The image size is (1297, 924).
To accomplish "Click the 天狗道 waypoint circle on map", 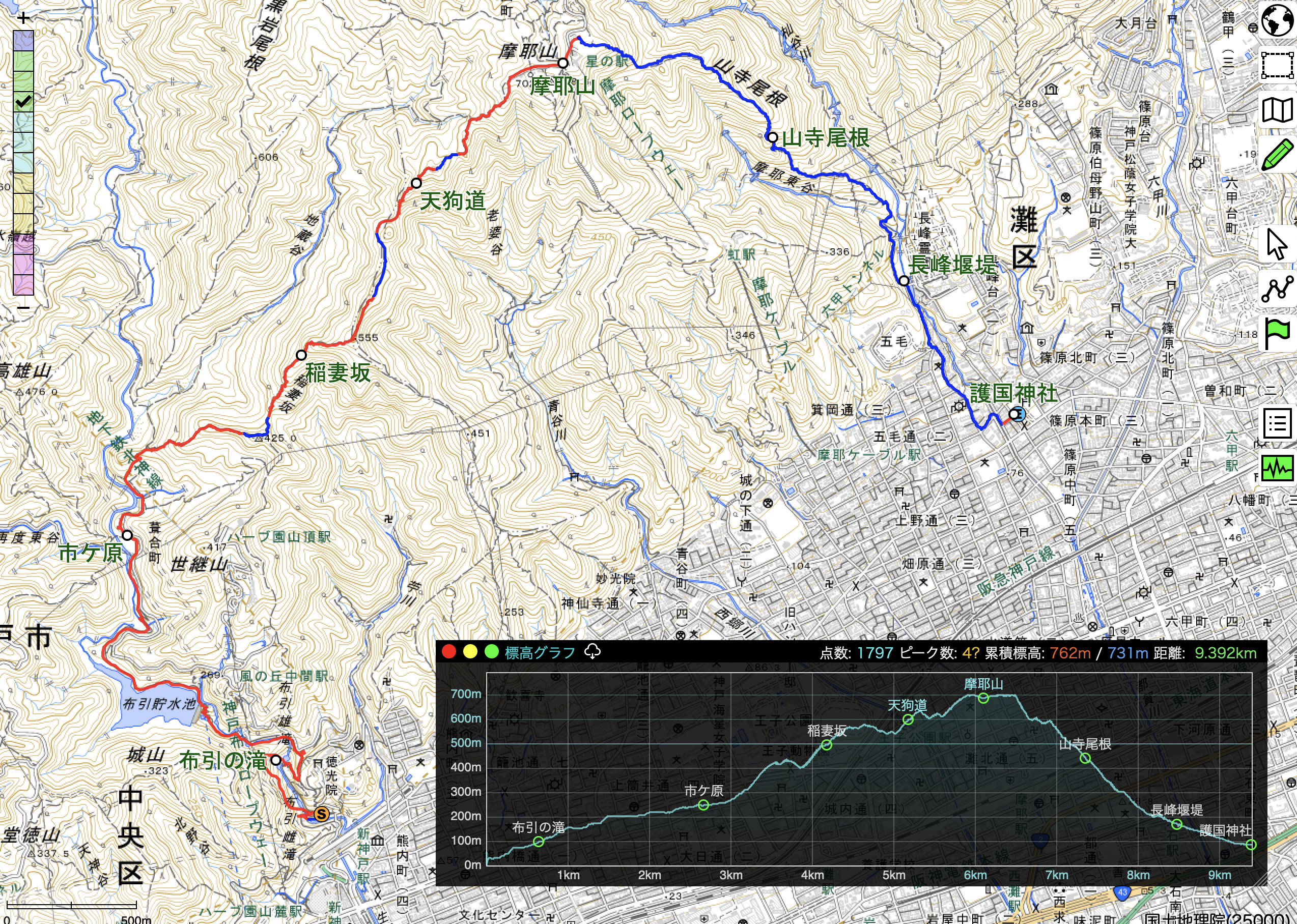I will pyautogui.click(x=416, y=183).
